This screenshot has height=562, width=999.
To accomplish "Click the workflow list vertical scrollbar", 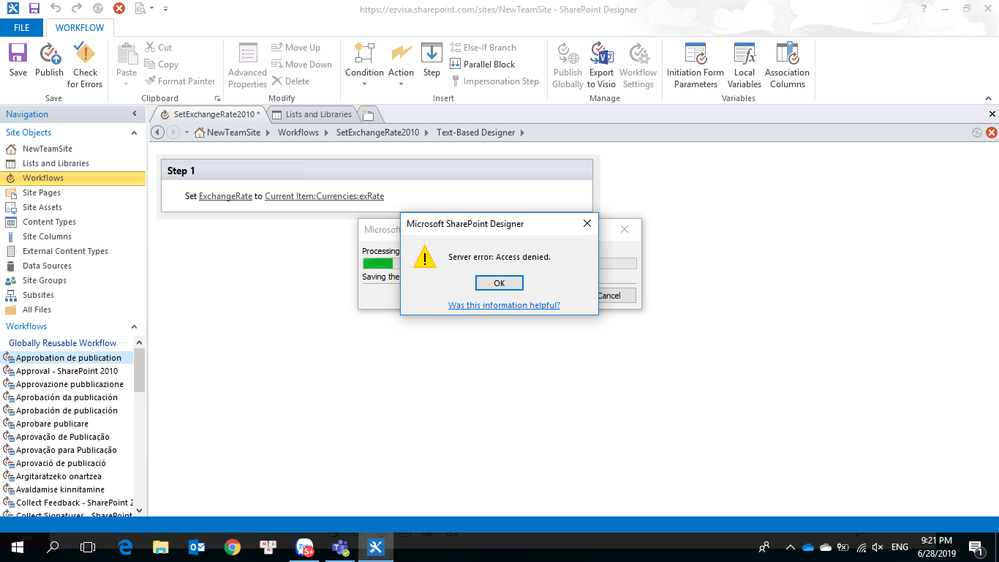I will tap(139, 370).
